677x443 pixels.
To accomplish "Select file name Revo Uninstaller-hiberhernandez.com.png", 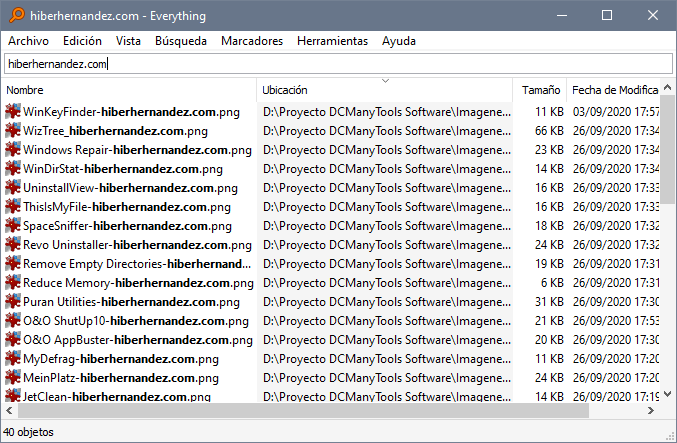I will coord(137,245).
